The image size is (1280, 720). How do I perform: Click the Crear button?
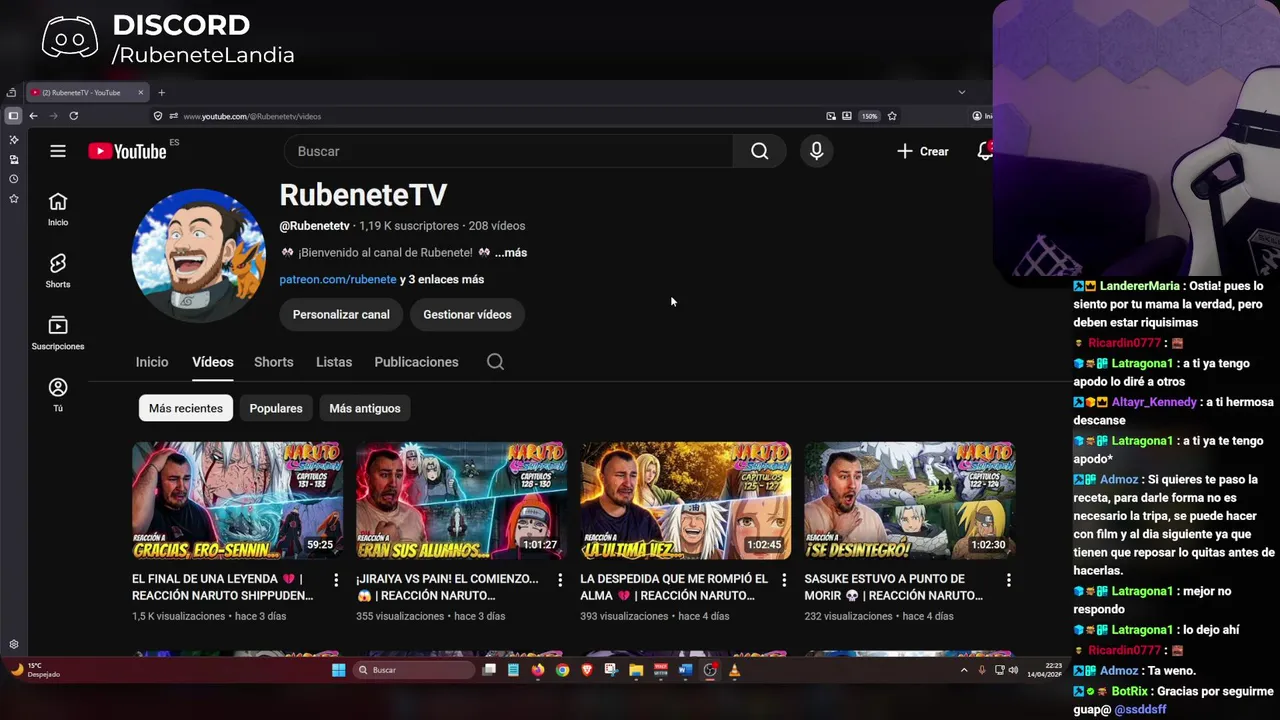pos(923,151)
